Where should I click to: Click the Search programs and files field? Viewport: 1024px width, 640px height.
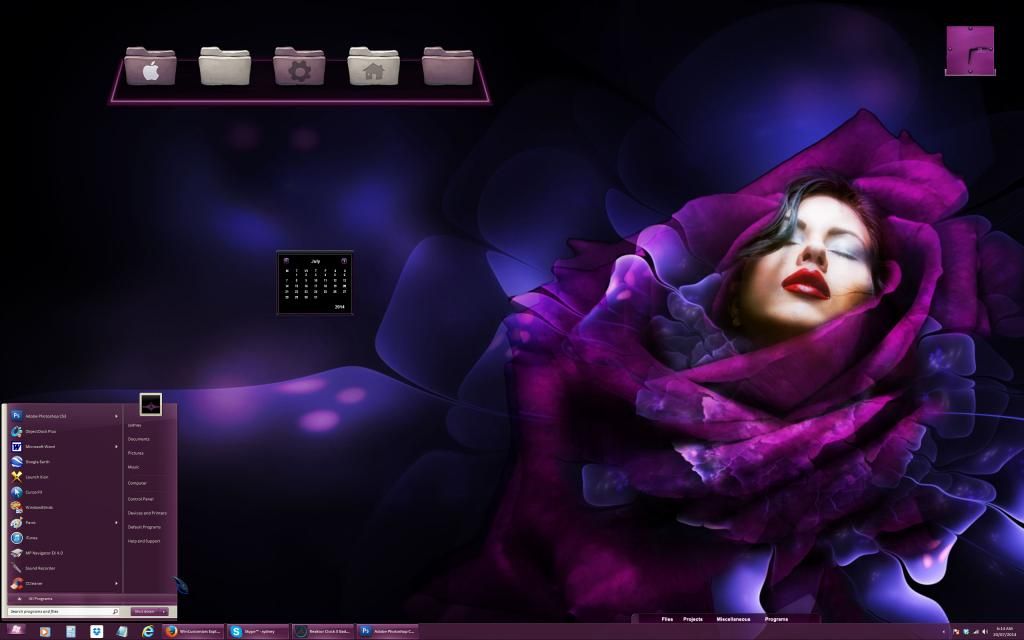pyautogui.click(x=63, y=612)
